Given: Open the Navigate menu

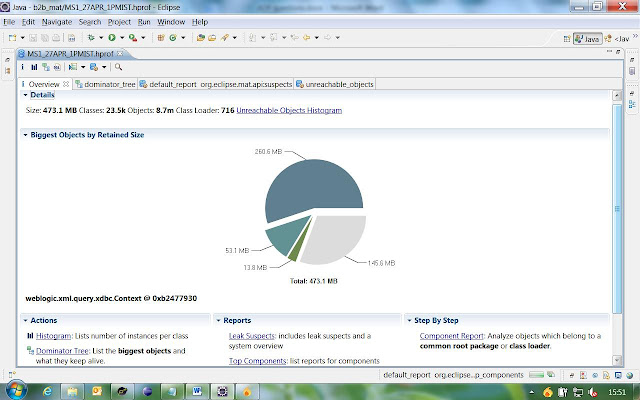Looking at the screenshot, I should click(57, 22).
